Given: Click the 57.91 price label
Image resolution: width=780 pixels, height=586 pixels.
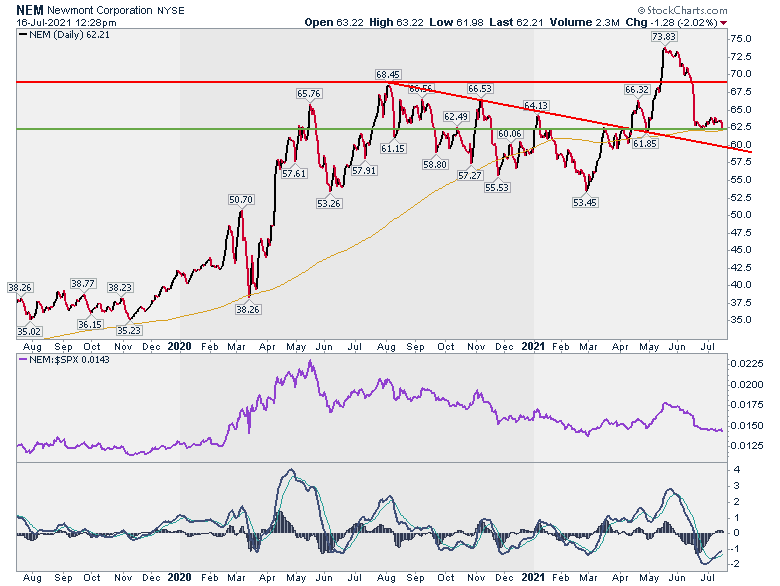Looking at the screenshot, I should point(364,171).
